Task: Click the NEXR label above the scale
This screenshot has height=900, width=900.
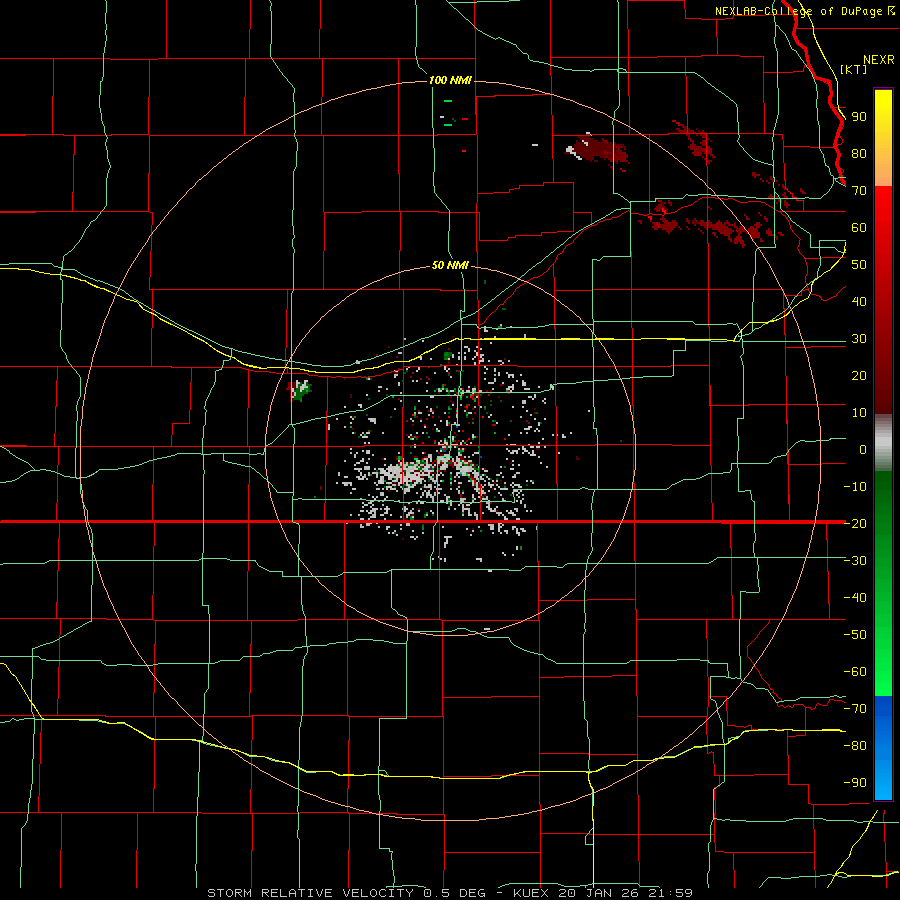Action: 879,60
